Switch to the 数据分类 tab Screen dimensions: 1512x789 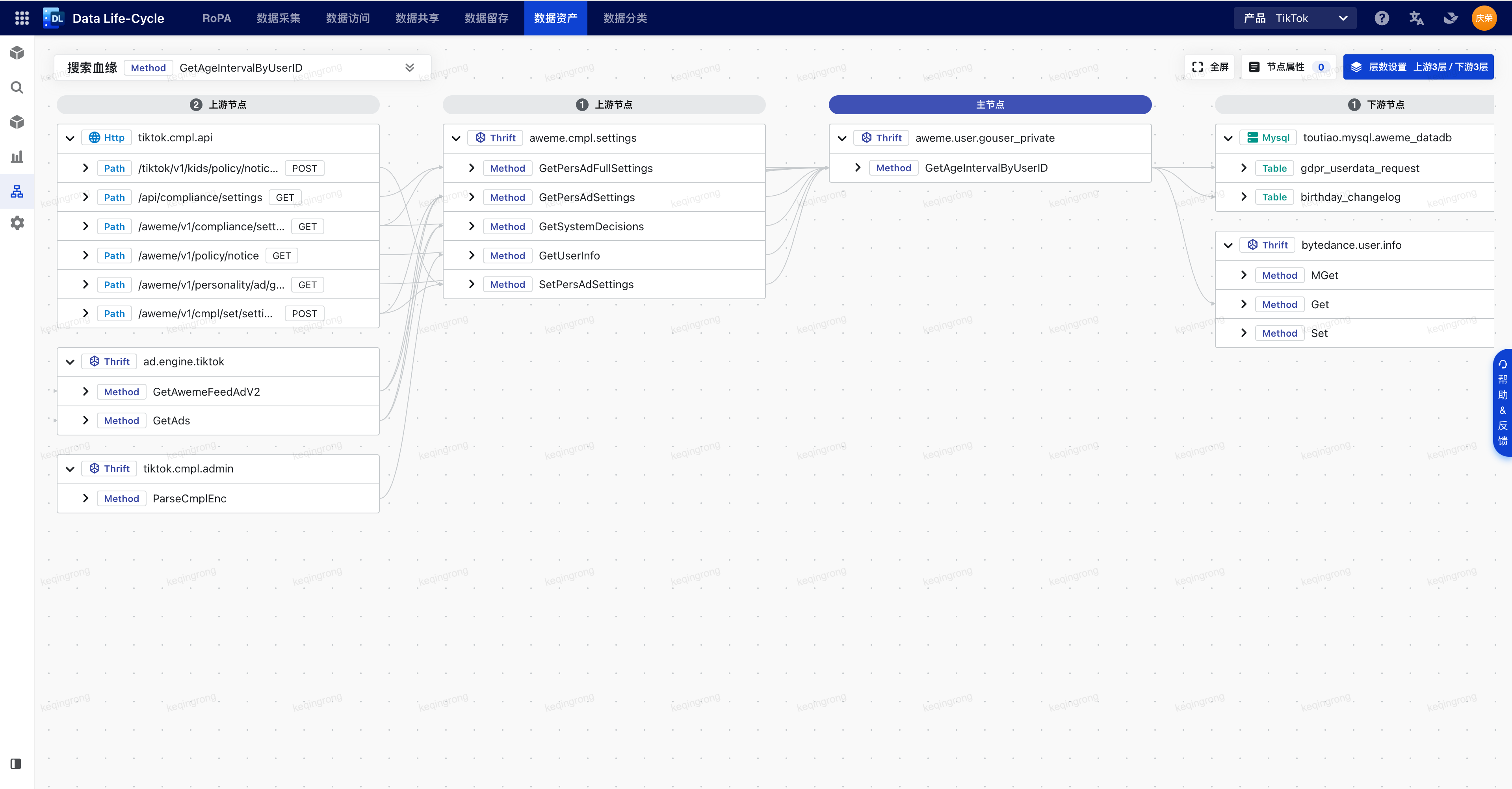pos(624,18)
